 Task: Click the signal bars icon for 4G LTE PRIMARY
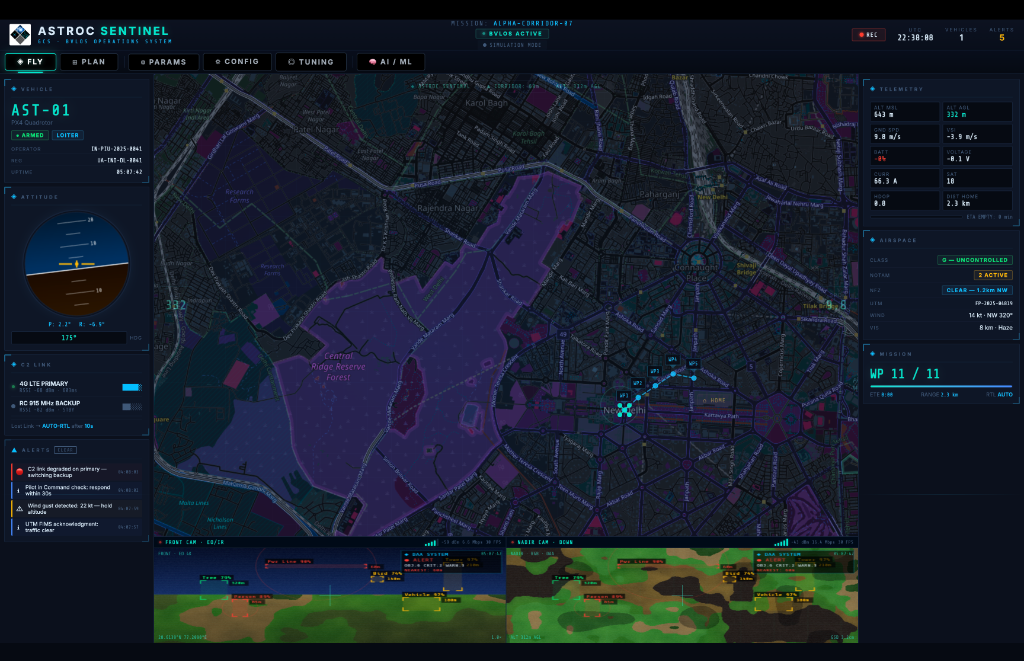coord(131,387)
